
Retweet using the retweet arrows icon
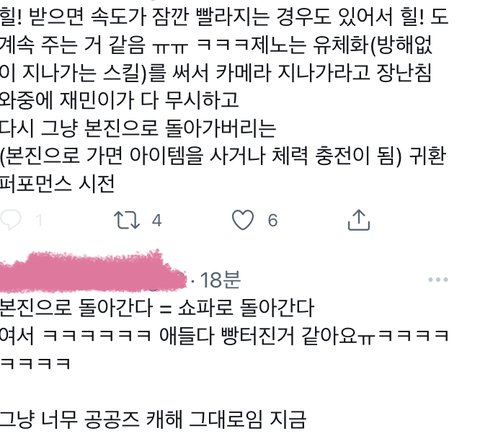pos(127,220)
